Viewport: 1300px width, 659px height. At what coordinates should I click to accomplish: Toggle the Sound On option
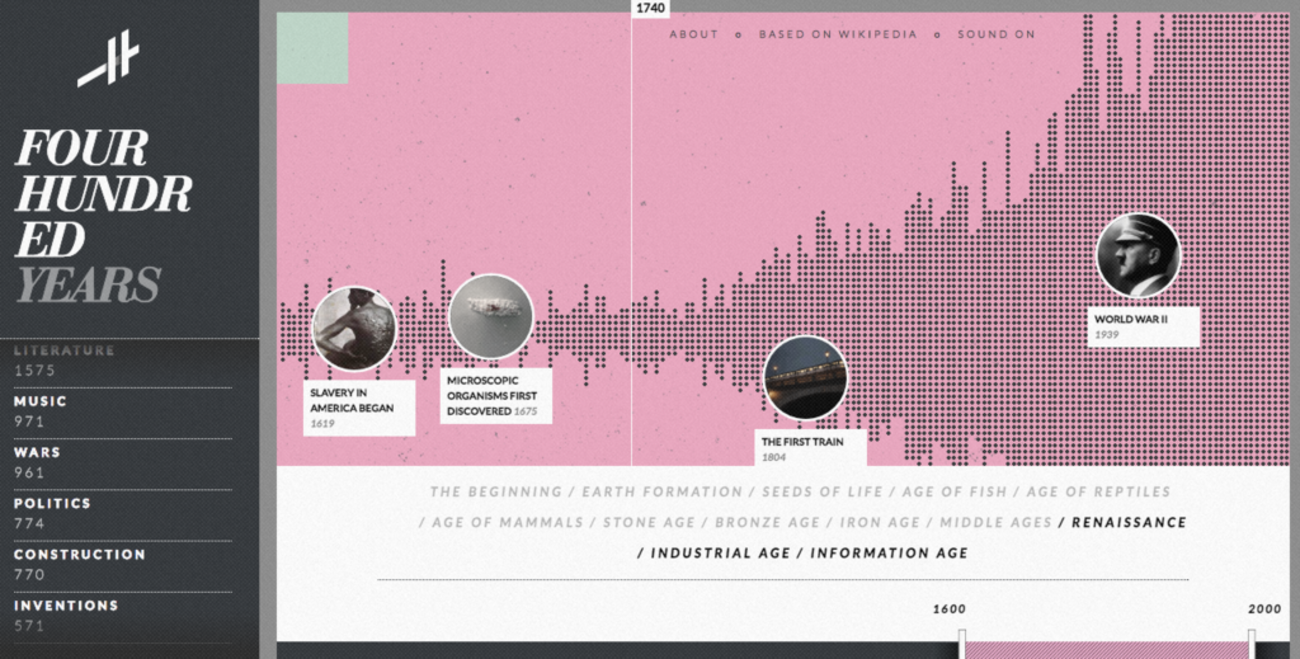(x=996, y=34)
